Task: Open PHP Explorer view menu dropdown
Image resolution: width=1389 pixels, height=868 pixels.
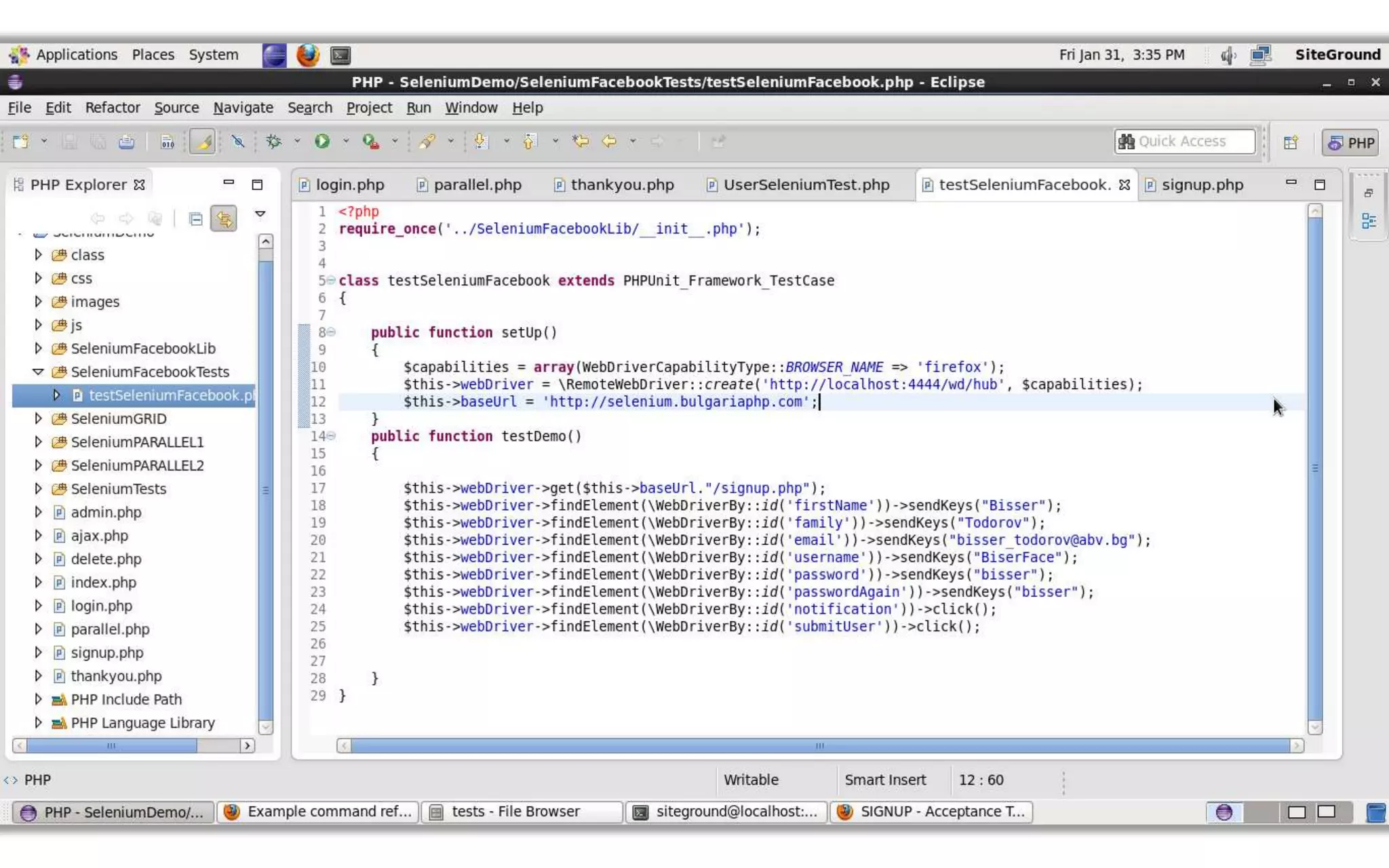Action: click(260, 214)
